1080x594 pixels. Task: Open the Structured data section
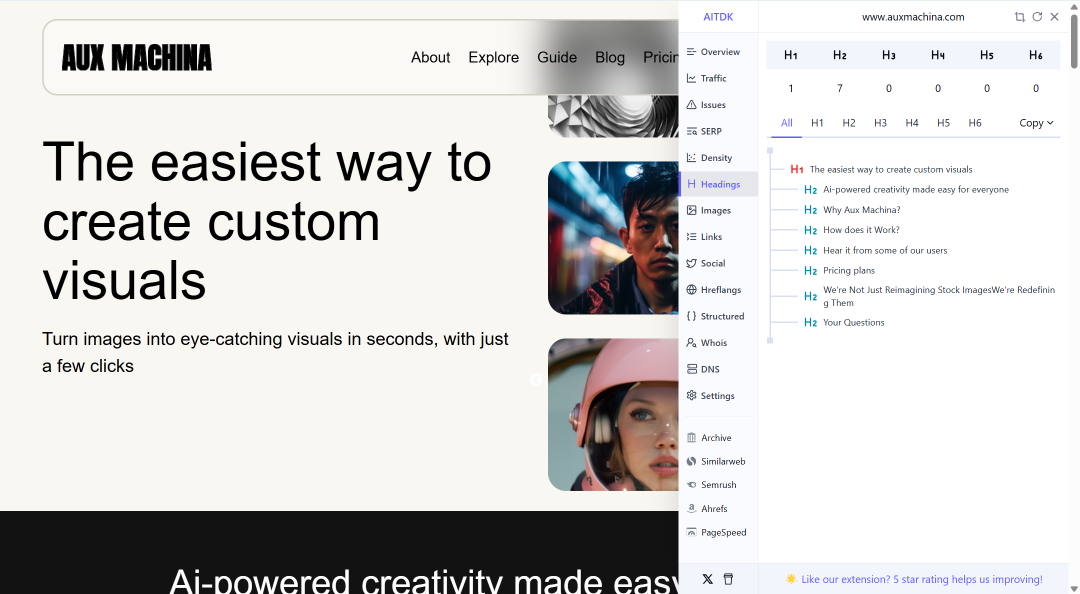tap(718, 316)
